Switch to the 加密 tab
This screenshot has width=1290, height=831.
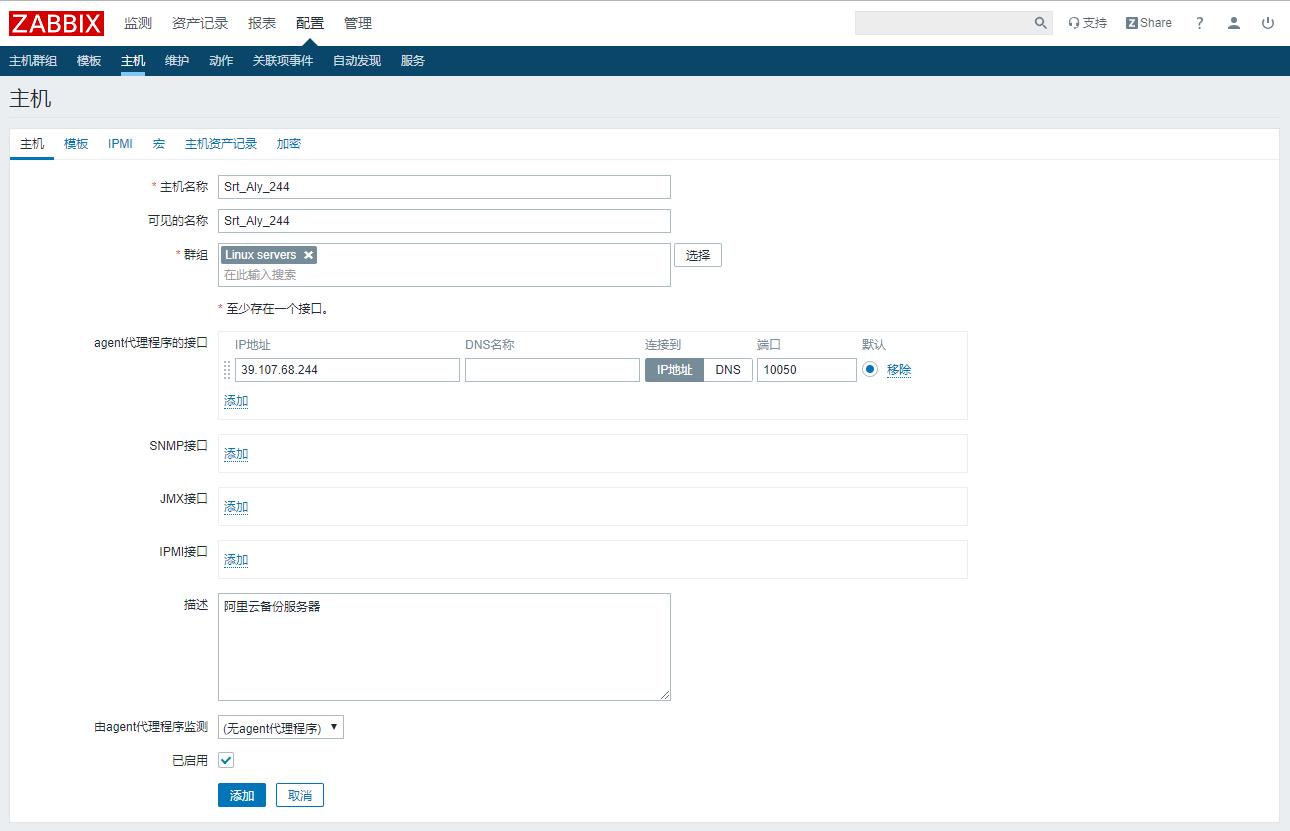[289, 144]
